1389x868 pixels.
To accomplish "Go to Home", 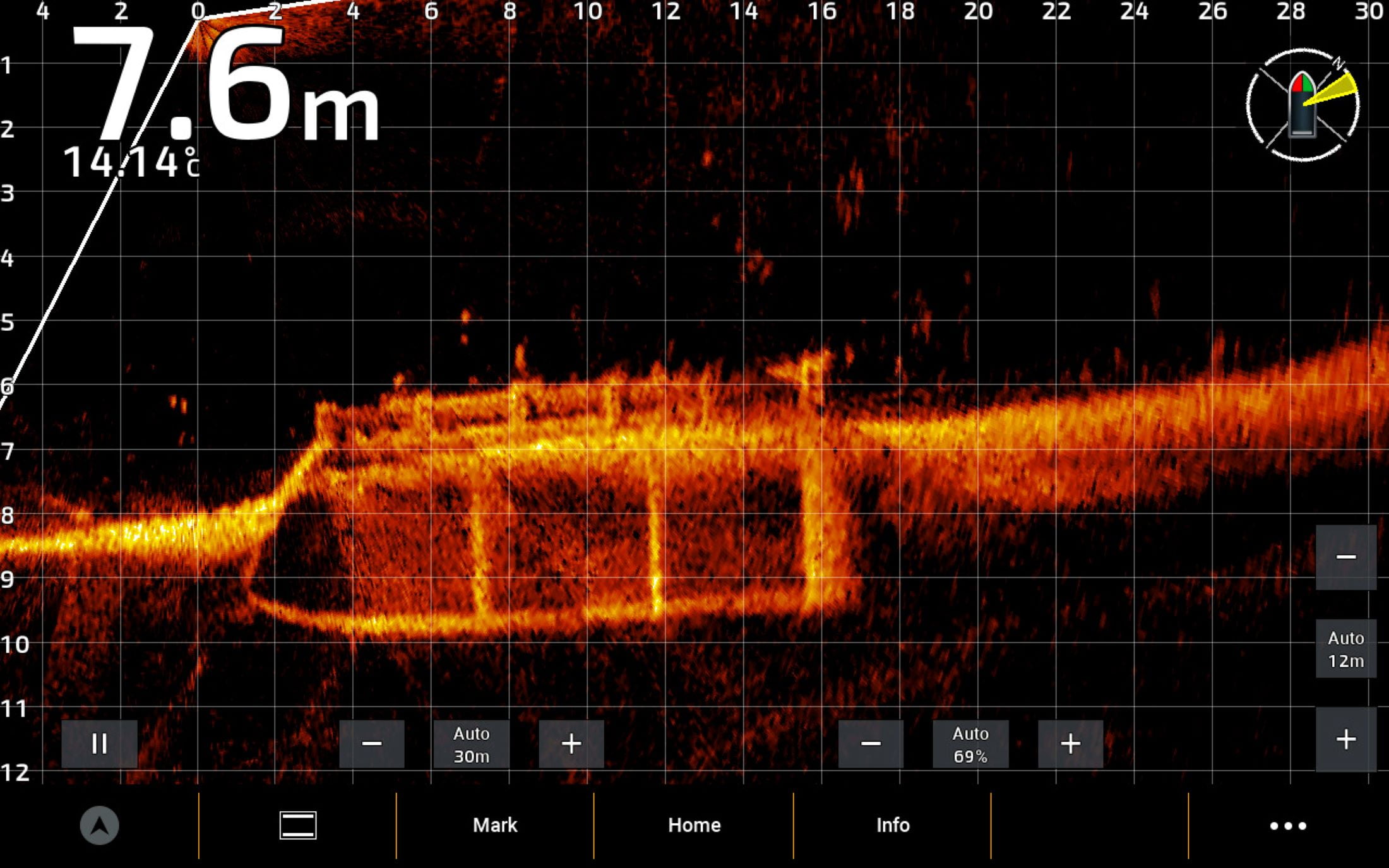I will 694,825.
